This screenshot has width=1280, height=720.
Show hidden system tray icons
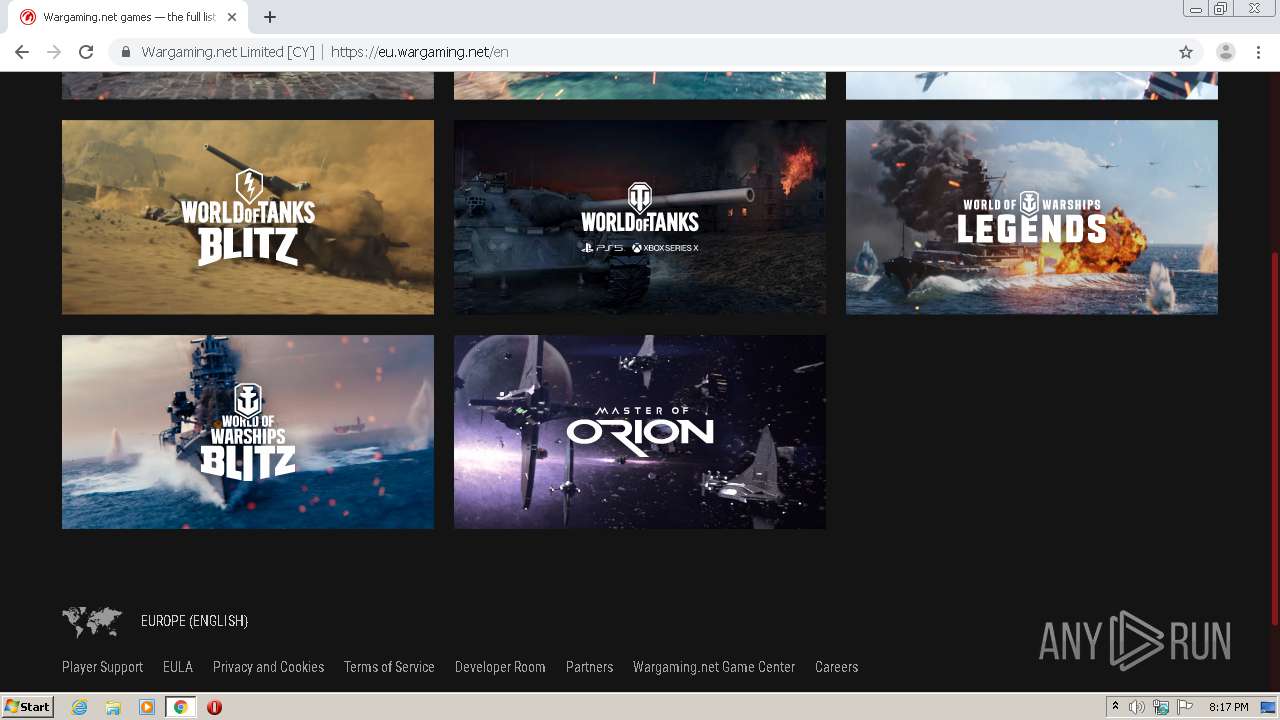1115,707
